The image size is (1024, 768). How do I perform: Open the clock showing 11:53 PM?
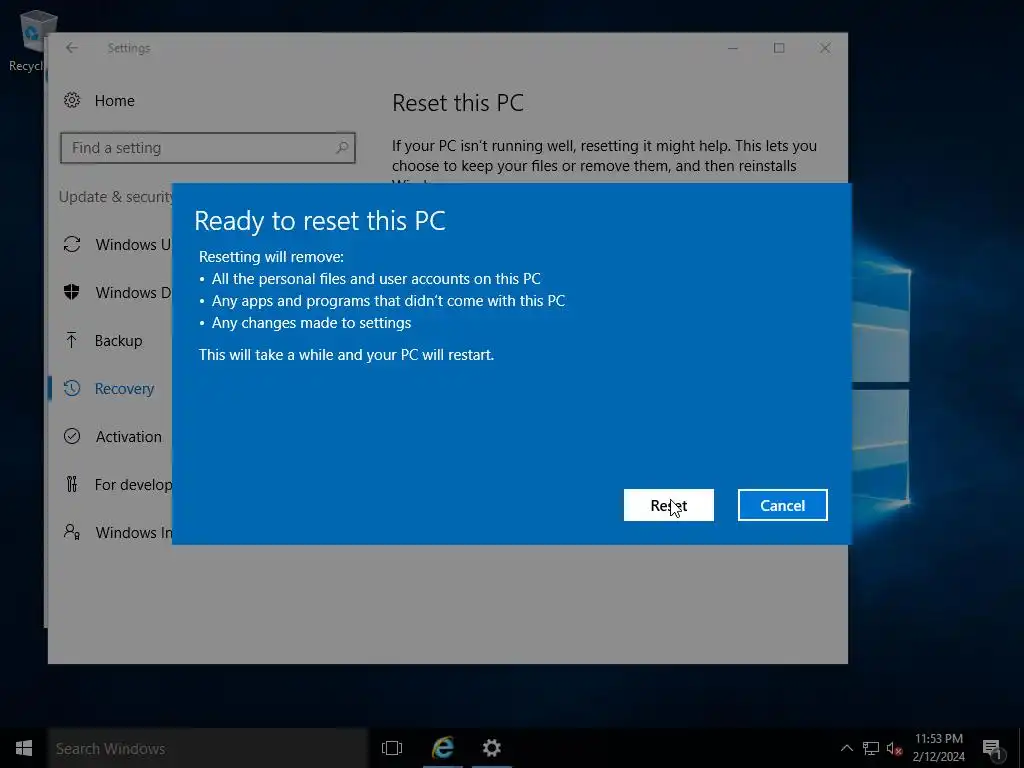[938, 739]
